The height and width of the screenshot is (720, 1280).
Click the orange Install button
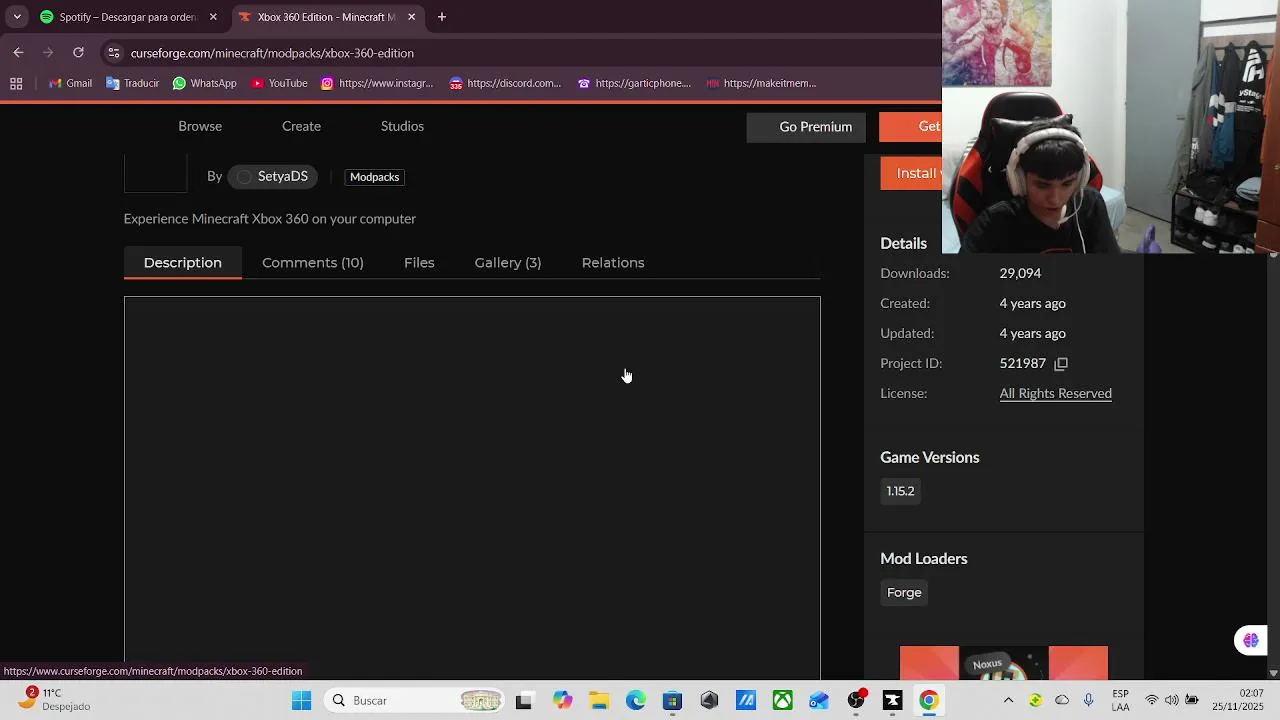click(911, 173)
